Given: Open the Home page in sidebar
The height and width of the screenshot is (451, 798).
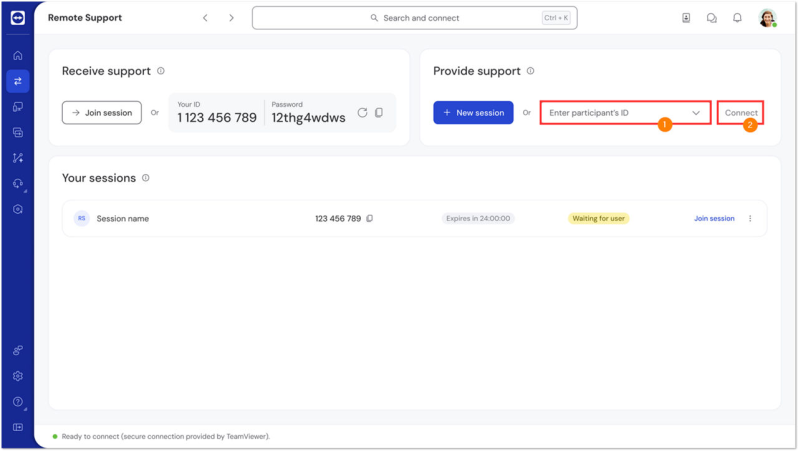Looking at the screenshot, I should point(17,55).
